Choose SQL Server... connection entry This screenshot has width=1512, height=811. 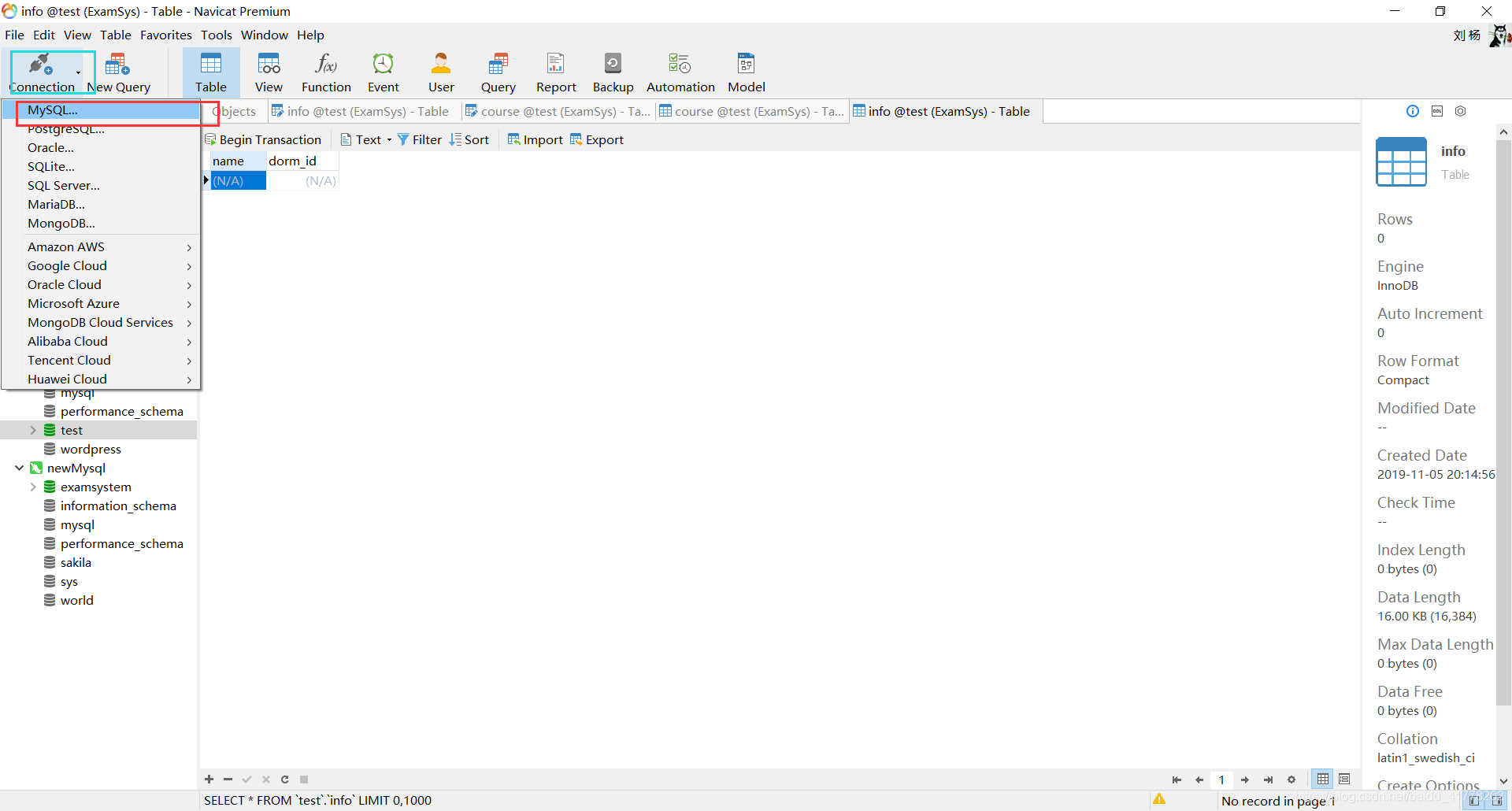coord(101,186)
